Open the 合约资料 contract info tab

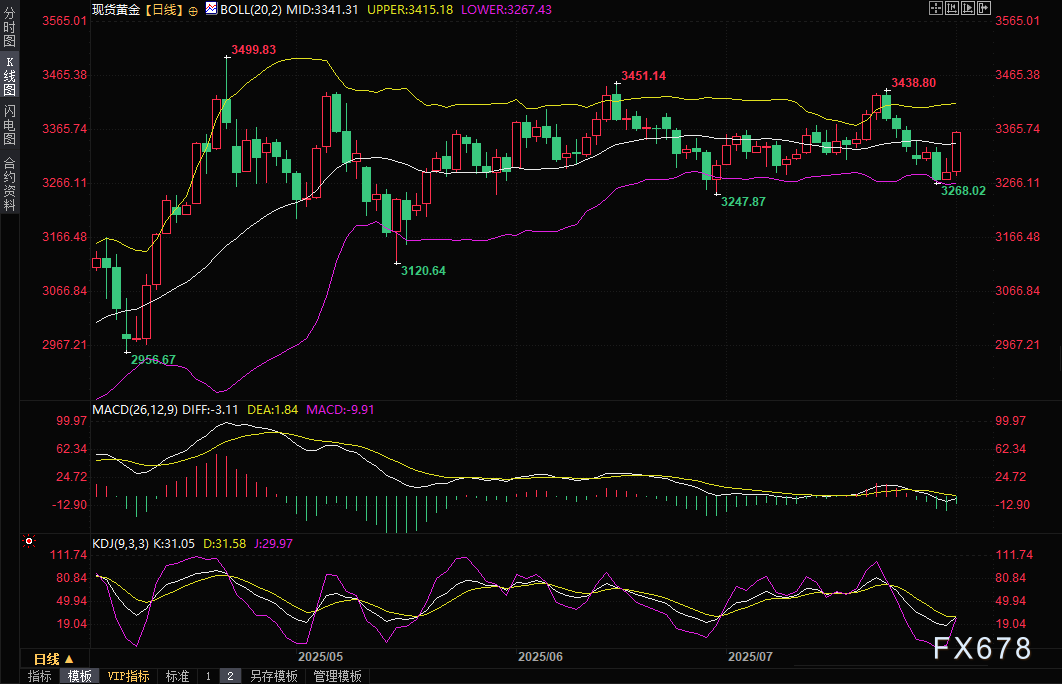tap(10, 183)
